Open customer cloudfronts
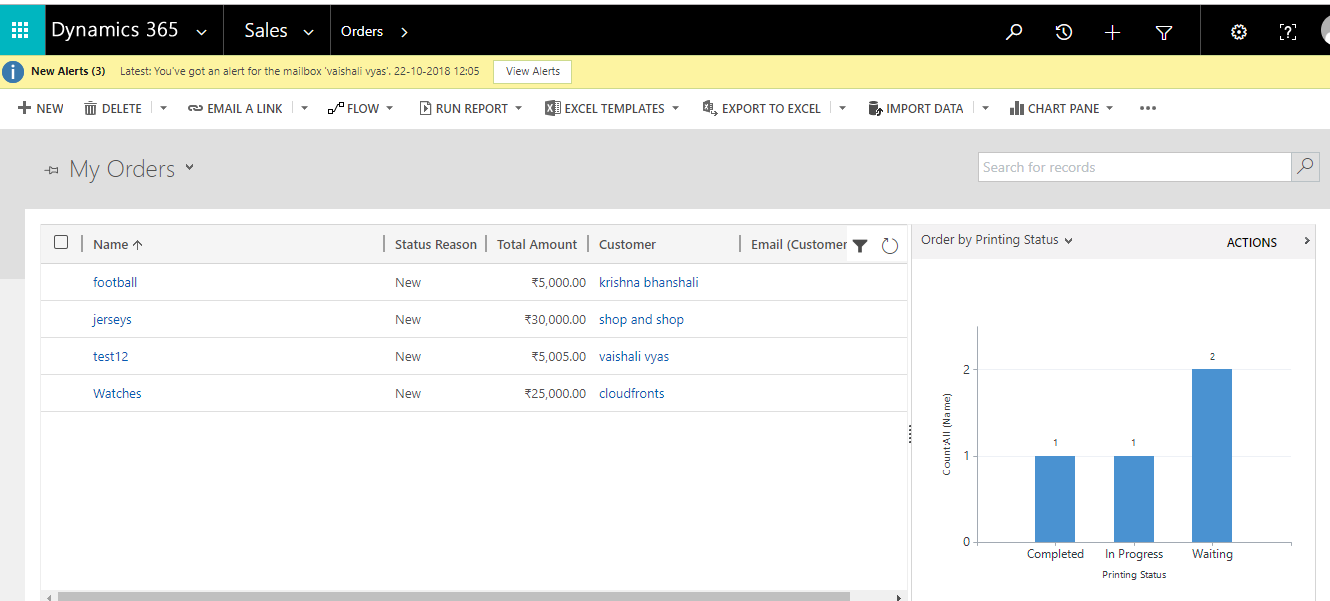This screenshot has height=601, width=1330. [631, 393]
